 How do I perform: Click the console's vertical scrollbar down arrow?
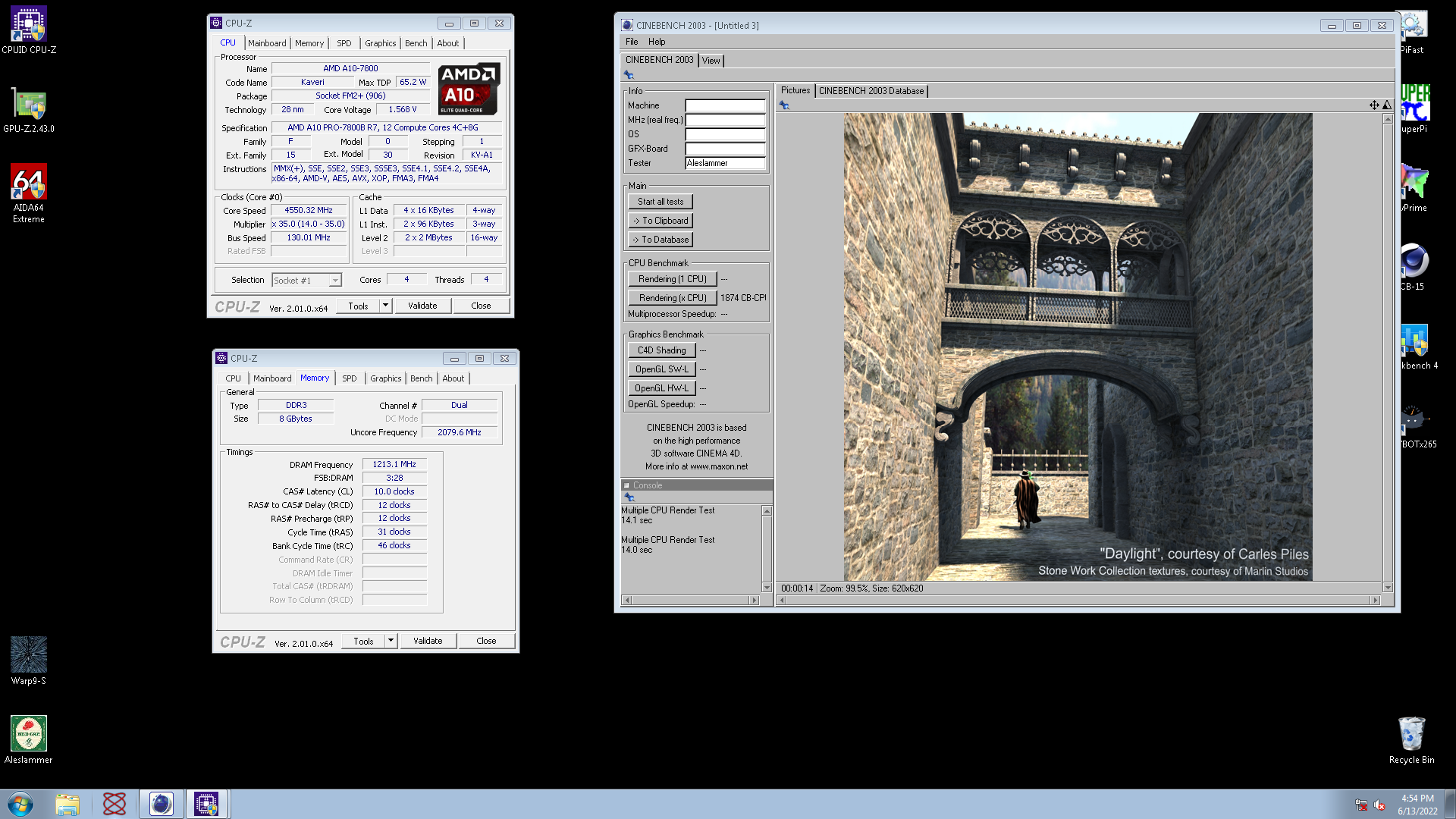(x=767, y=588)
